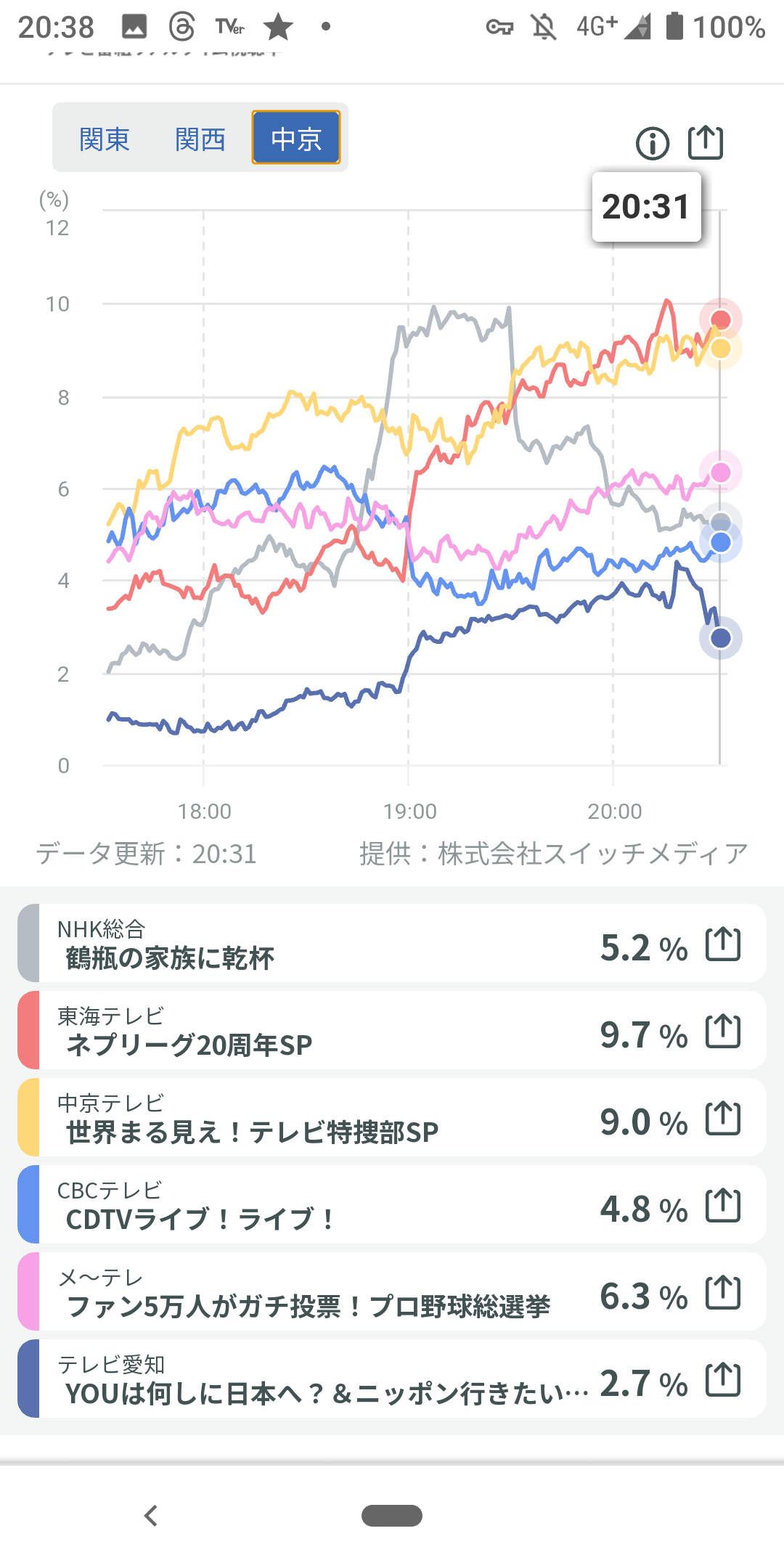Tap the dark blue テレビ愛知 chart point
The image size is (784, 1568).
720,638
